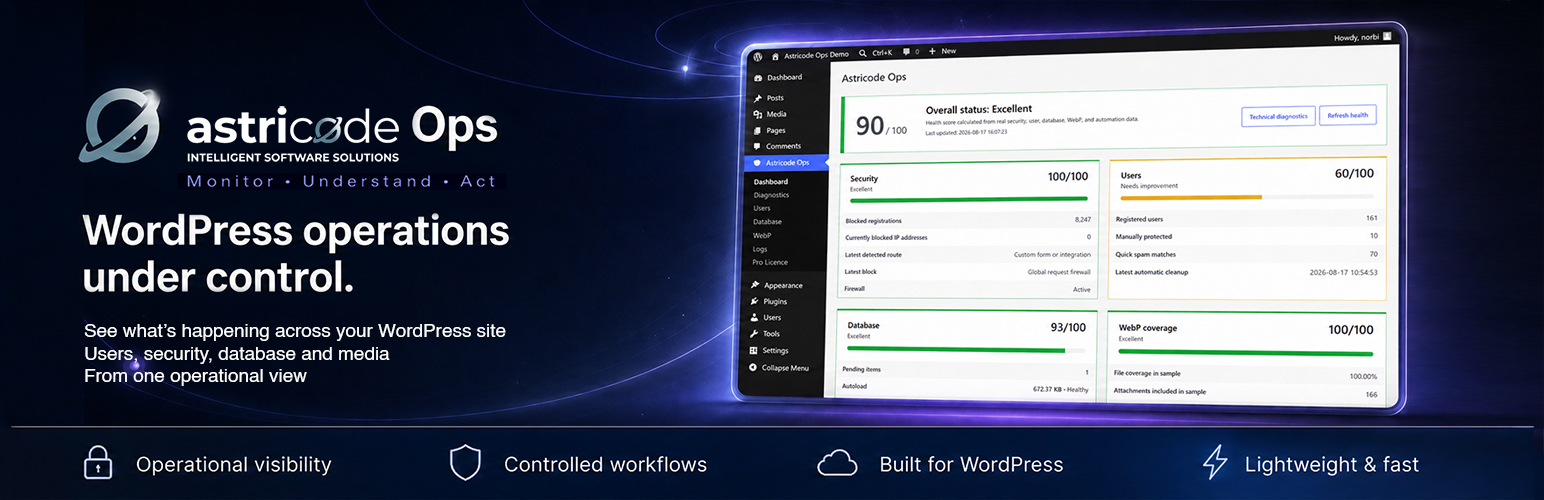Click the Technical diagnostics button
Image resolution: width=1544 pixels, height=500 pixels.
(1278, 116)
